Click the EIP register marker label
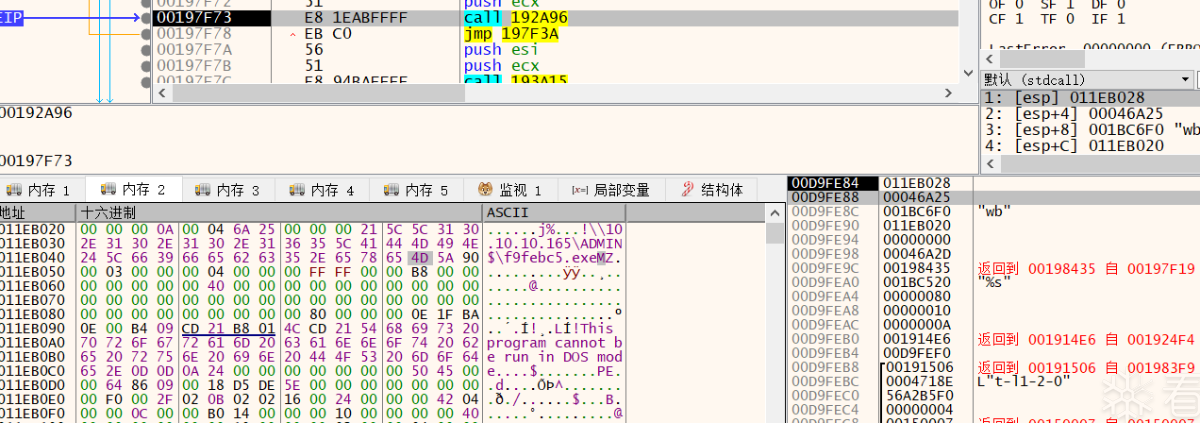 11,19
